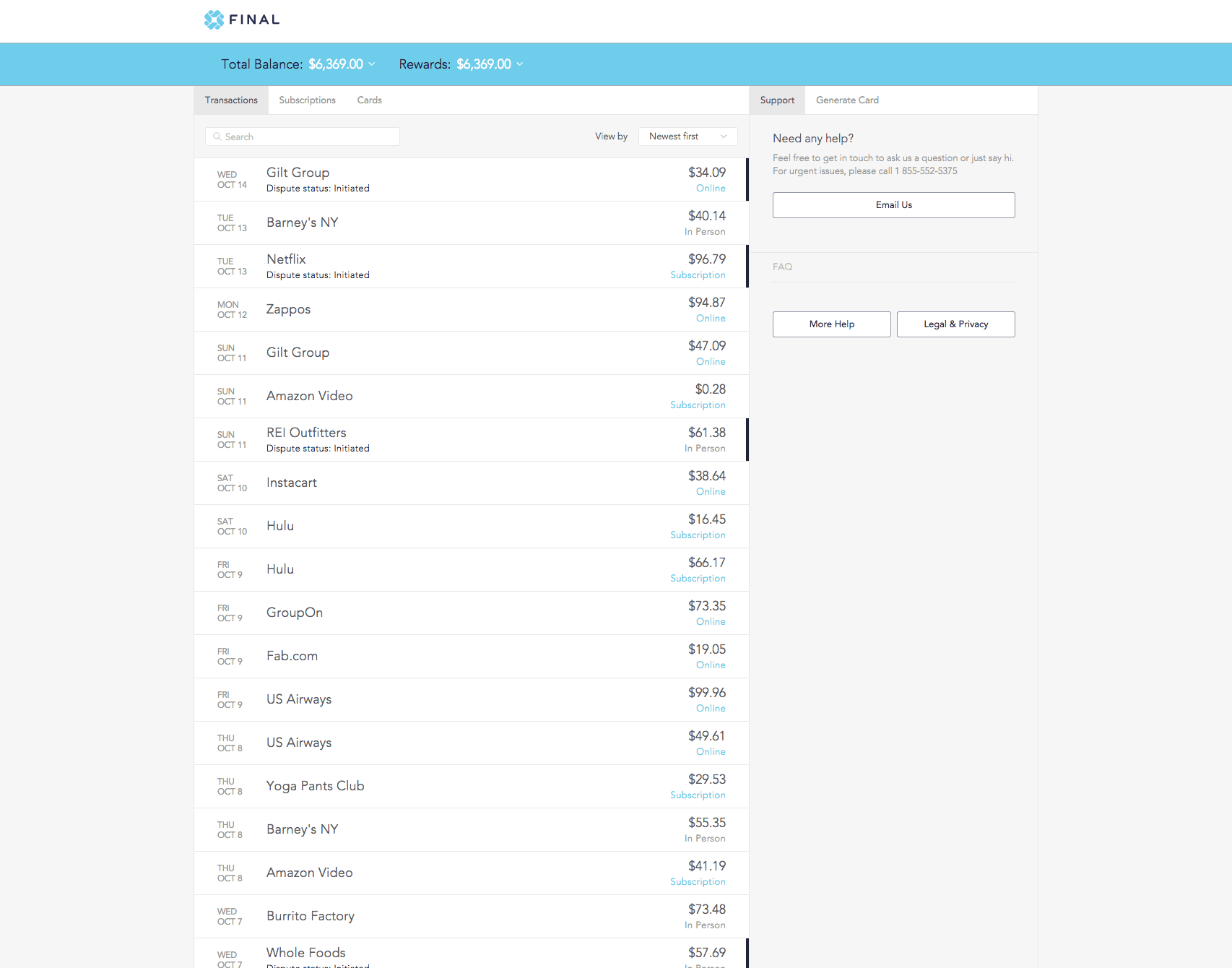The width and height of the screenshot is (1232, 968).
Task: Switch to the Subscriptions tab
Action: click(x=307, y=100)
